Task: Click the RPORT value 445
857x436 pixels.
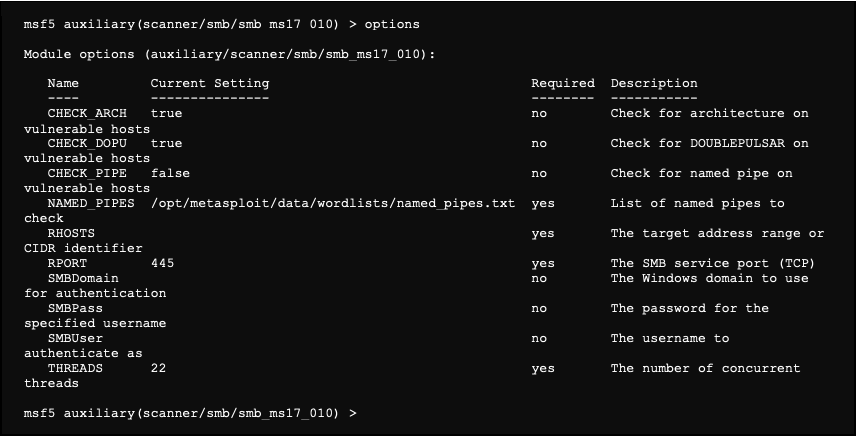Action: tap(162, 264)
